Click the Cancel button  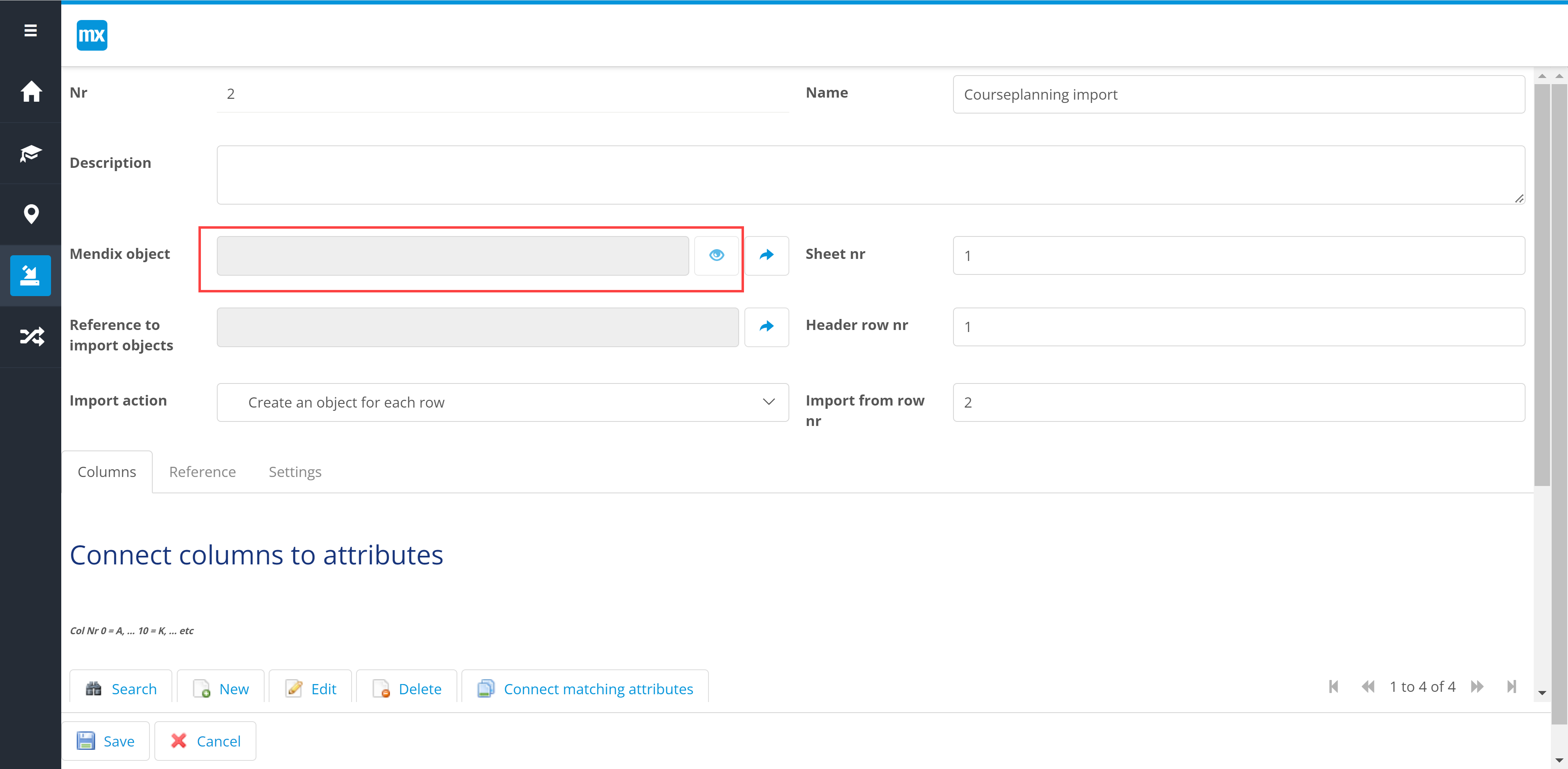tap(205, 741)
